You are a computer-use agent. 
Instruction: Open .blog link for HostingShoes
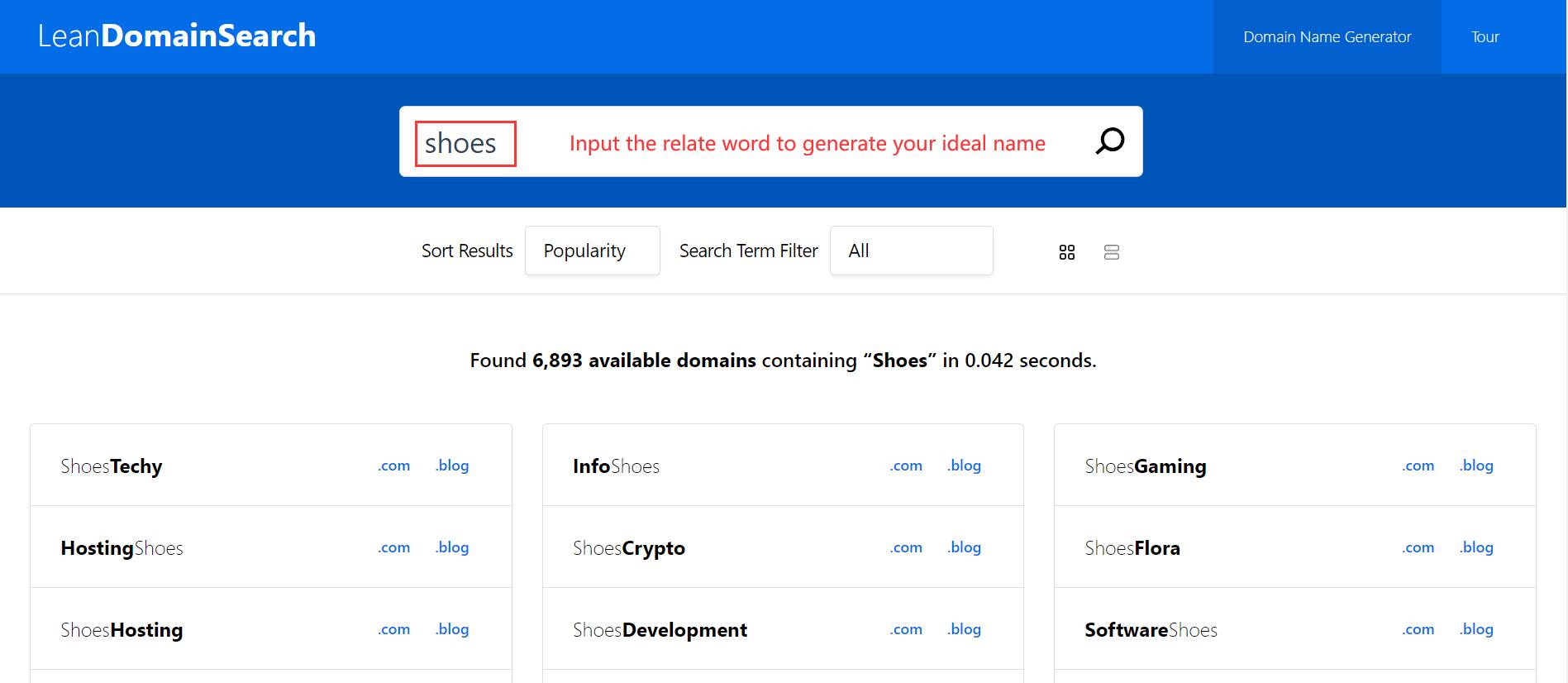pyautogui.click(x=452, y=547)
